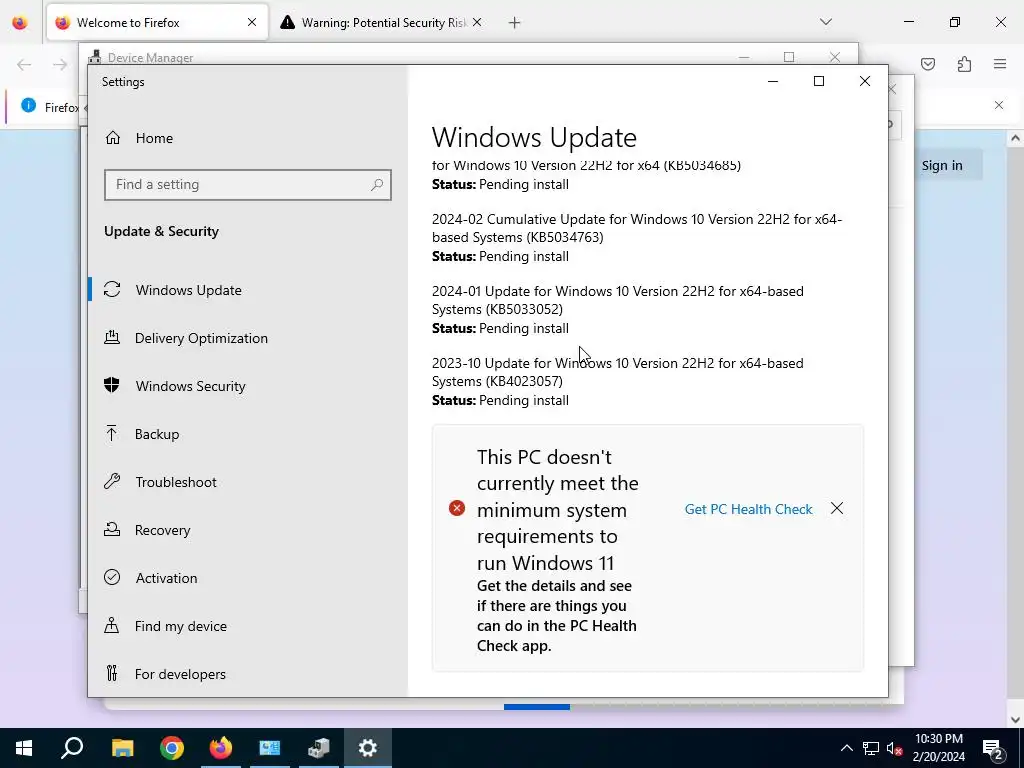Open Activation page
This screenshot has height=768, width=1024.
tap(166, 578)
